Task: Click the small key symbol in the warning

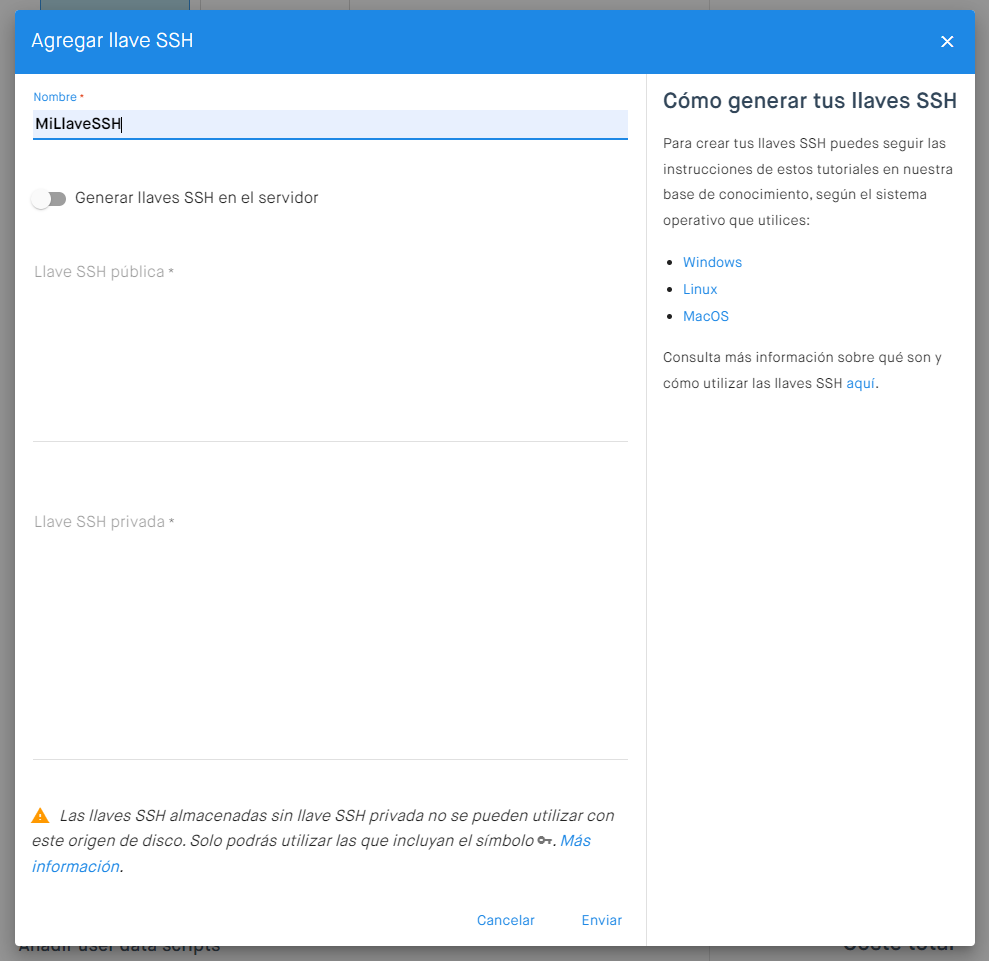Action: [544, 841]
